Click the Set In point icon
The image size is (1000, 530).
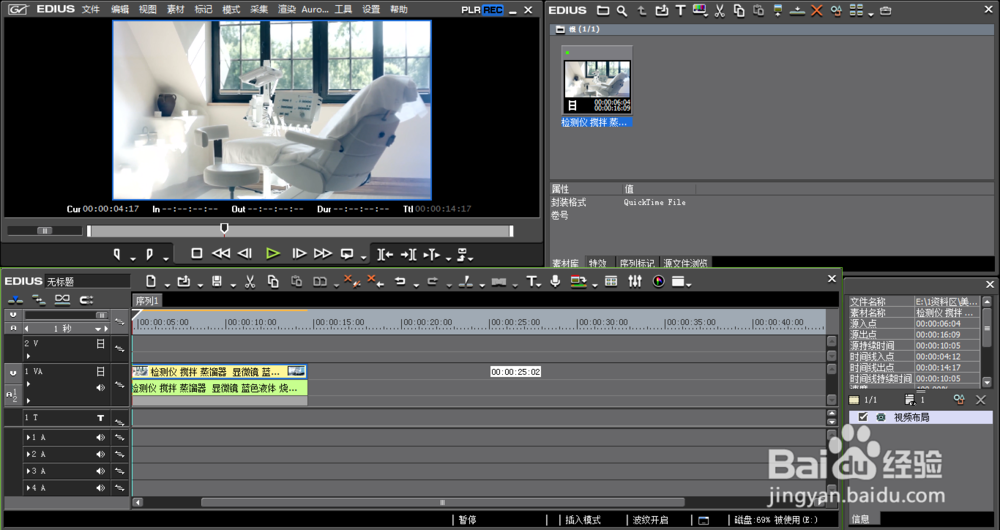click(x=117, y=254)
